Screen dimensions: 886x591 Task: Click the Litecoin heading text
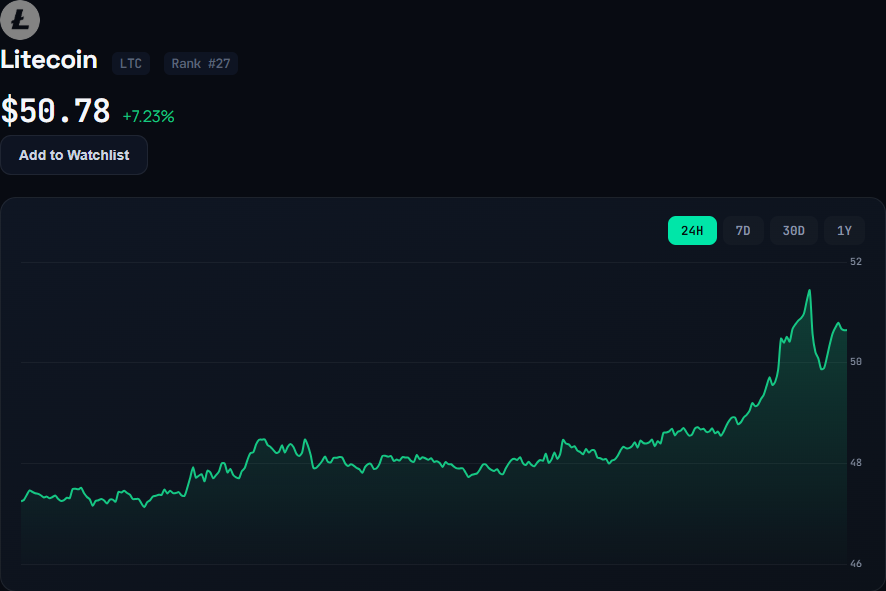49,60
